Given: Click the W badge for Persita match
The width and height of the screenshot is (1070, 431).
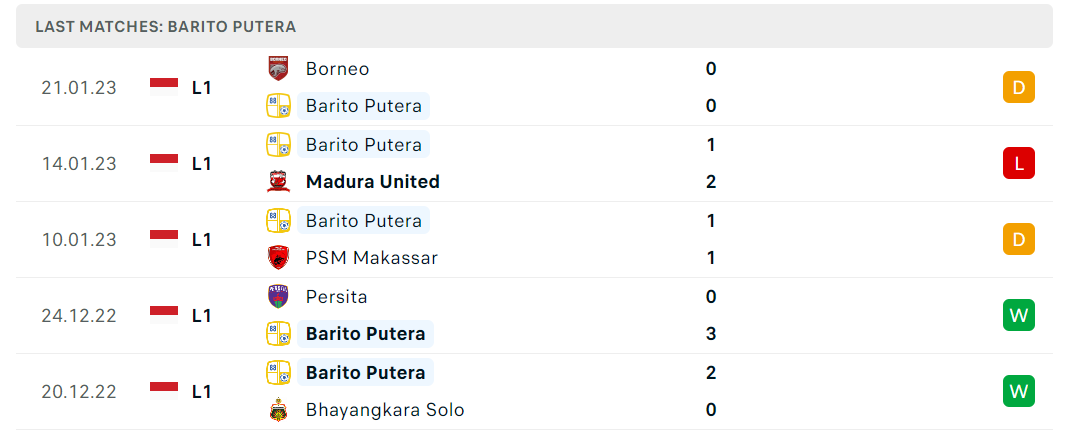Looking at the screenshot, I should [1019, 316].
